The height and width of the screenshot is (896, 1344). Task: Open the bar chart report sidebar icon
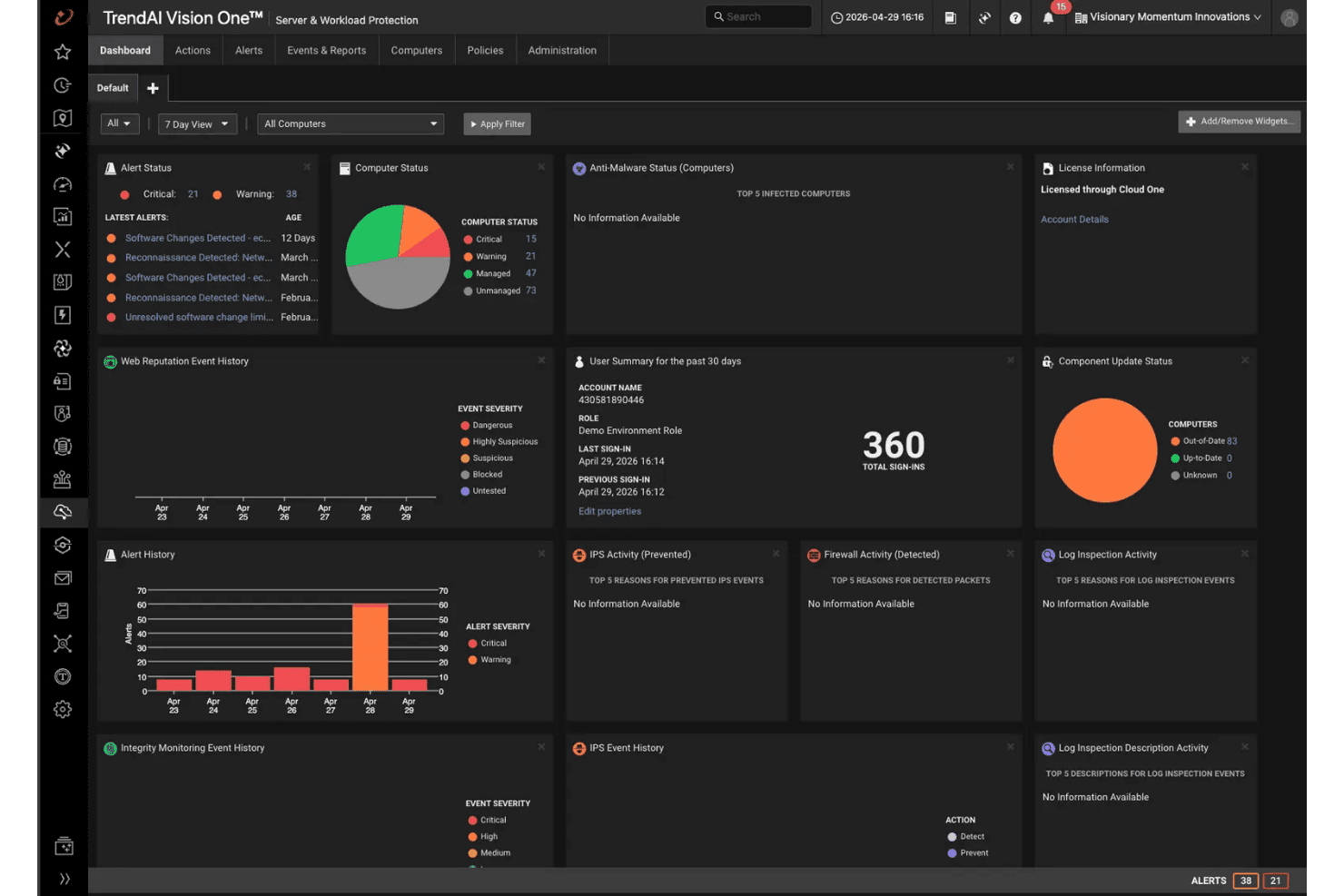click(63, 217)
